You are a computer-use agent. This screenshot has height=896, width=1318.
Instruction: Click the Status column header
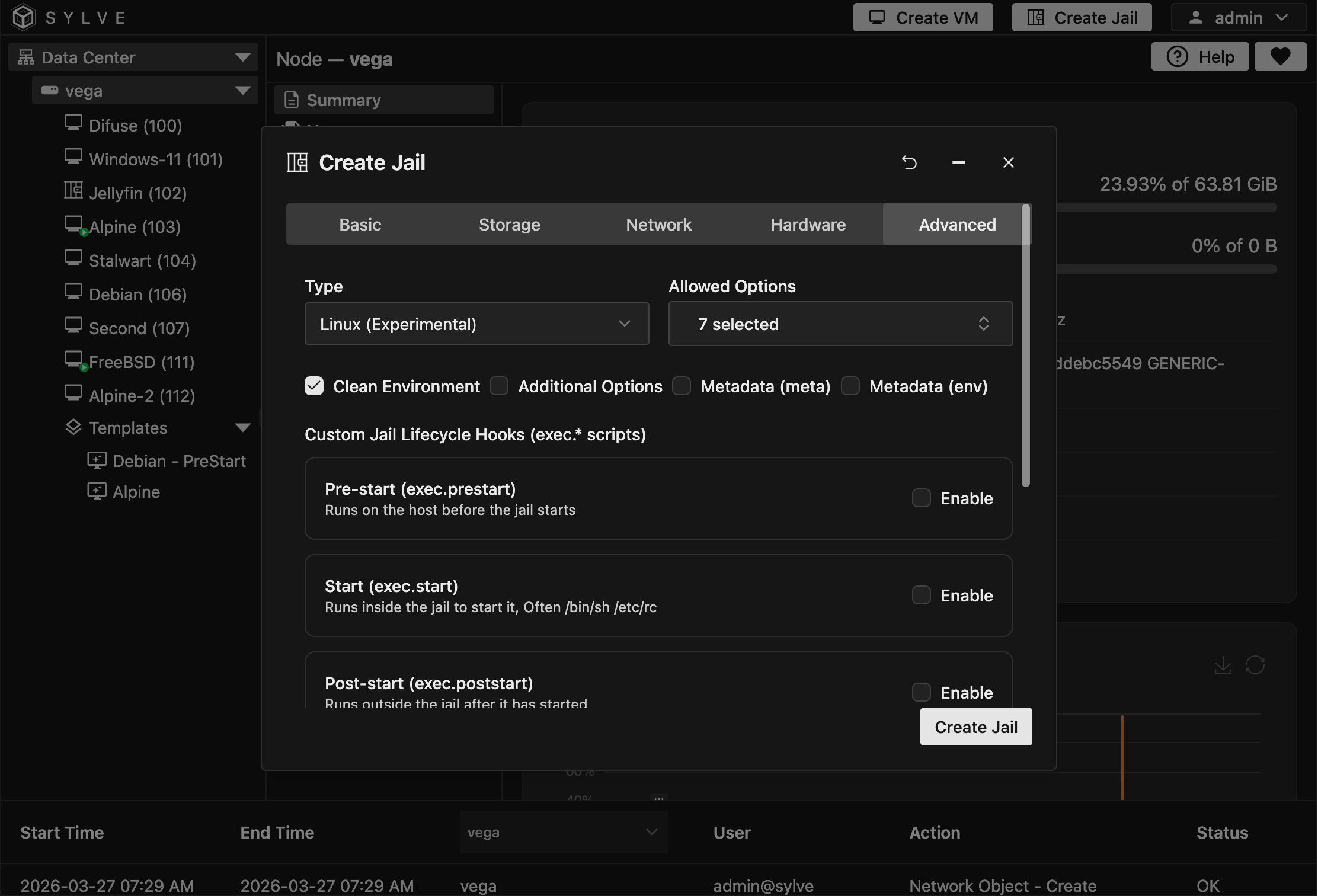pyautogui.click(x=1223, y=833)
